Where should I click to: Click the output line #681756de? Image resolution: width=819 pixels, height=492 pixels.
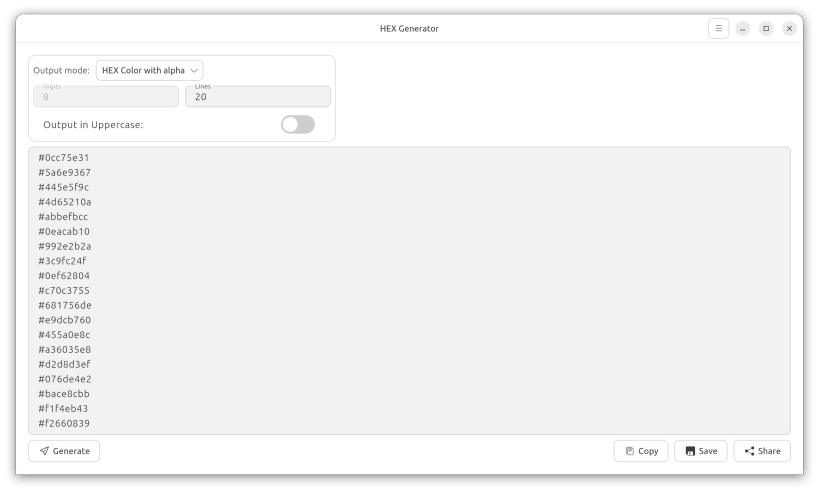[65, 306]
